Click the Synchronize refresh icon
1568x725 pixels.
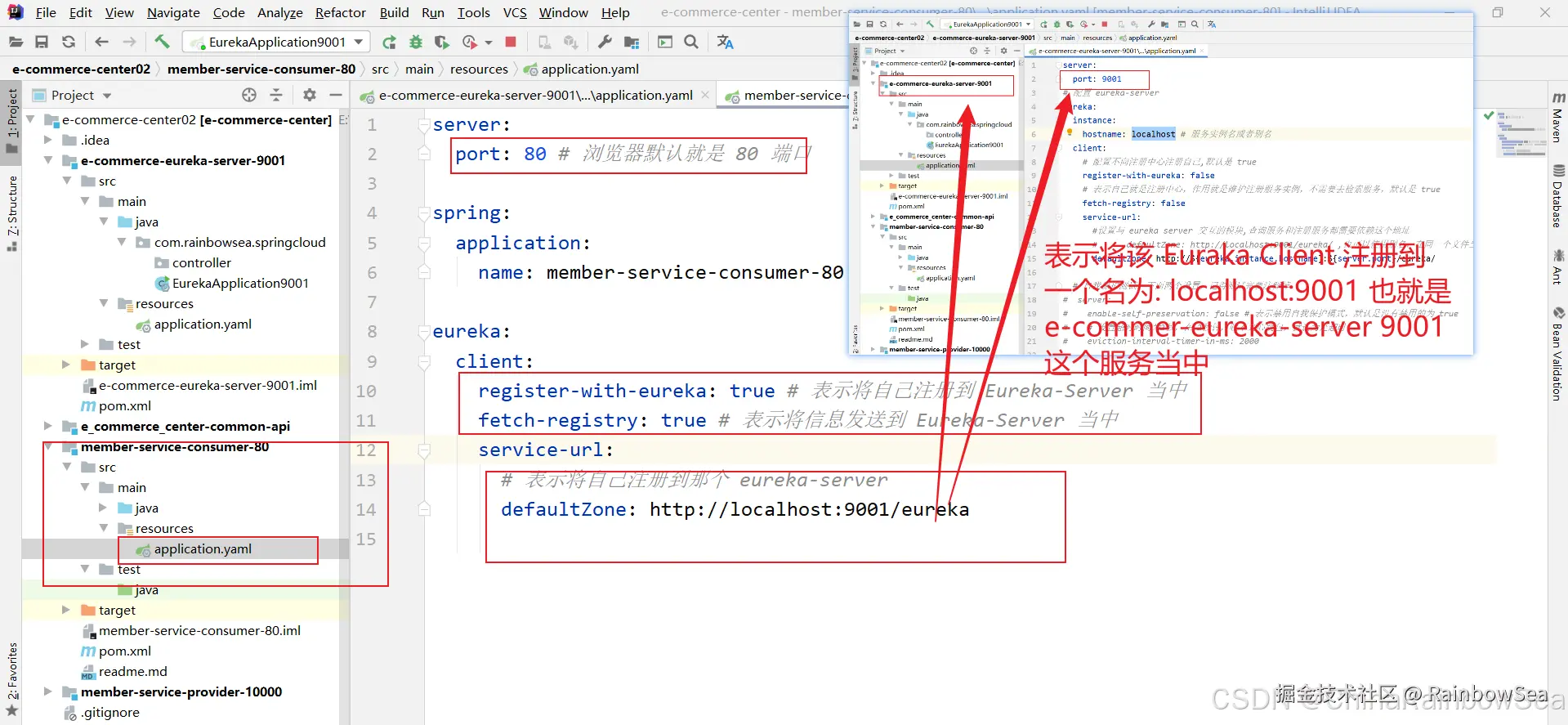69,42
